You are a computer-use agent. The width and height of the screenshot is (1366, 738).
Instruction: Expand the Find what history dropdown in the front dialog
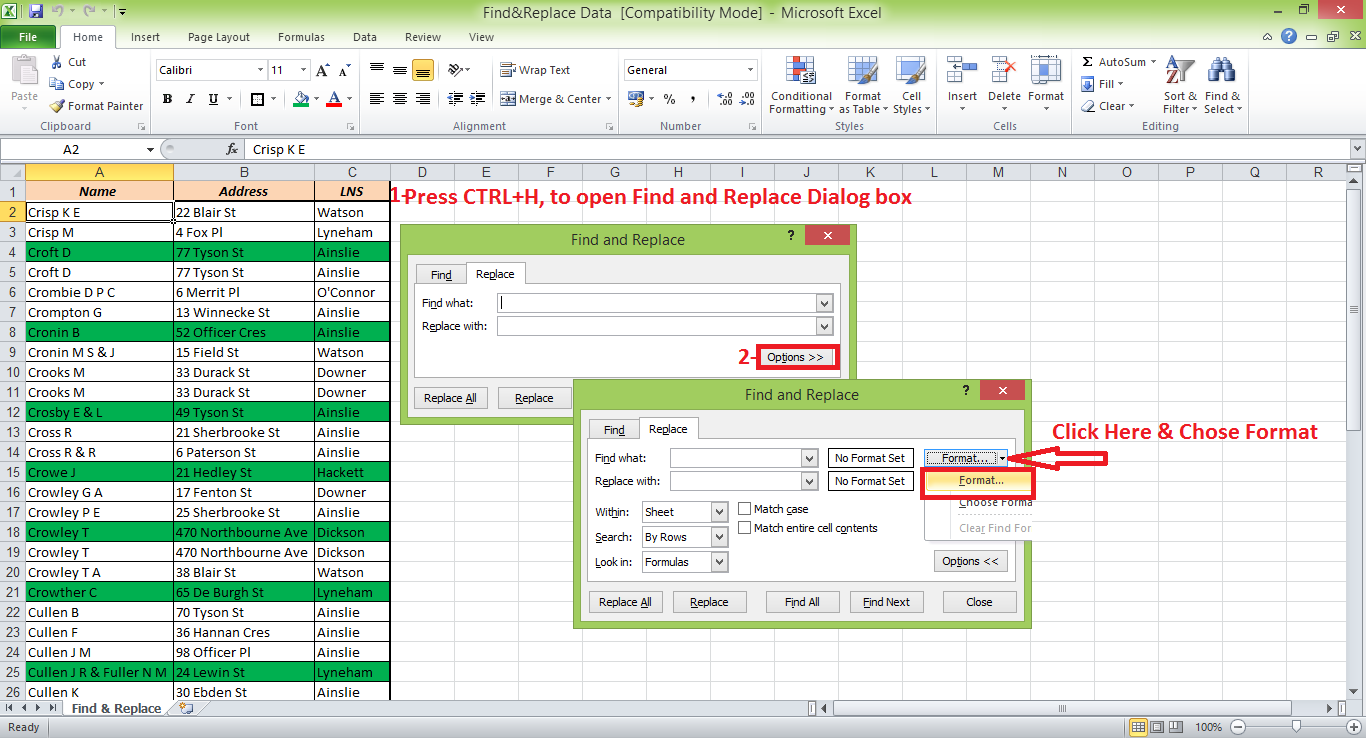(809, 458)
